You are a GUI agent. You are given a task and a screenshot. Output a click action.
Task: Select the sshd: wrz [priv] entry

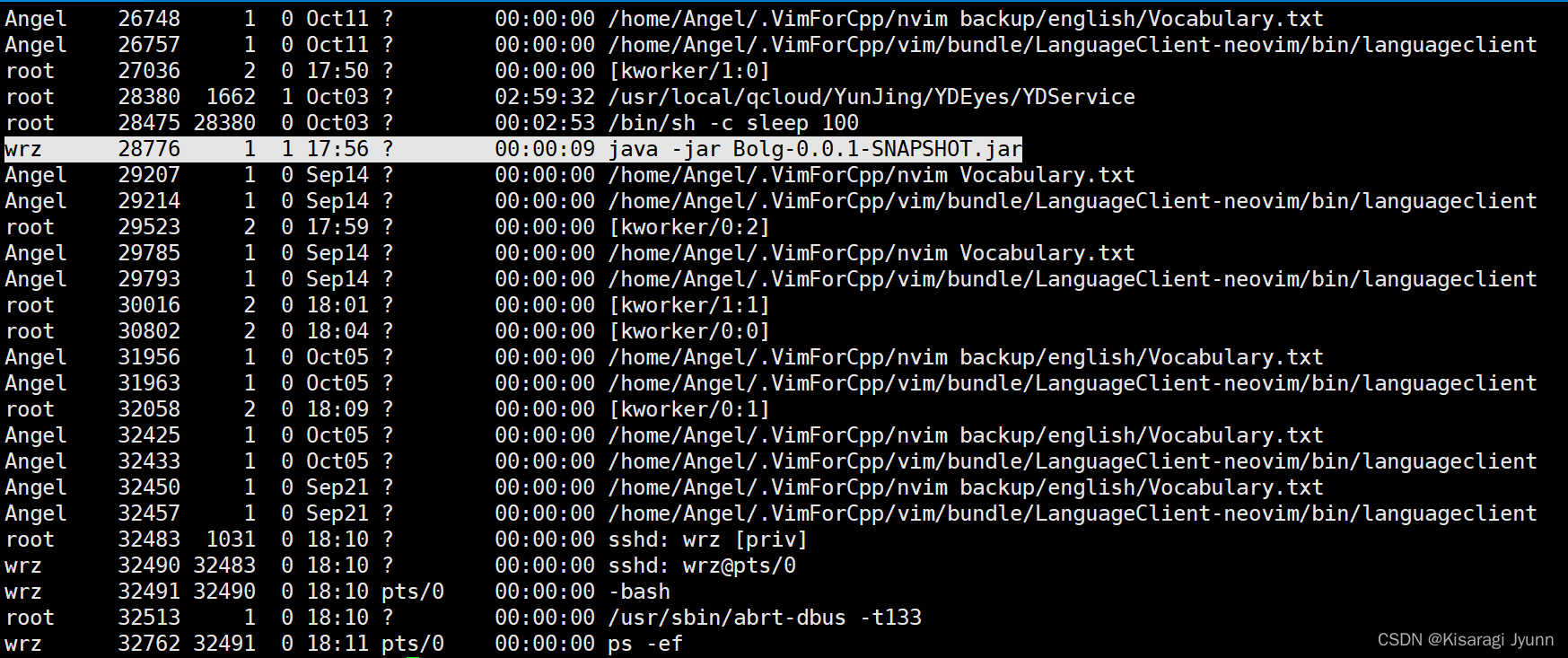(708, 540)
